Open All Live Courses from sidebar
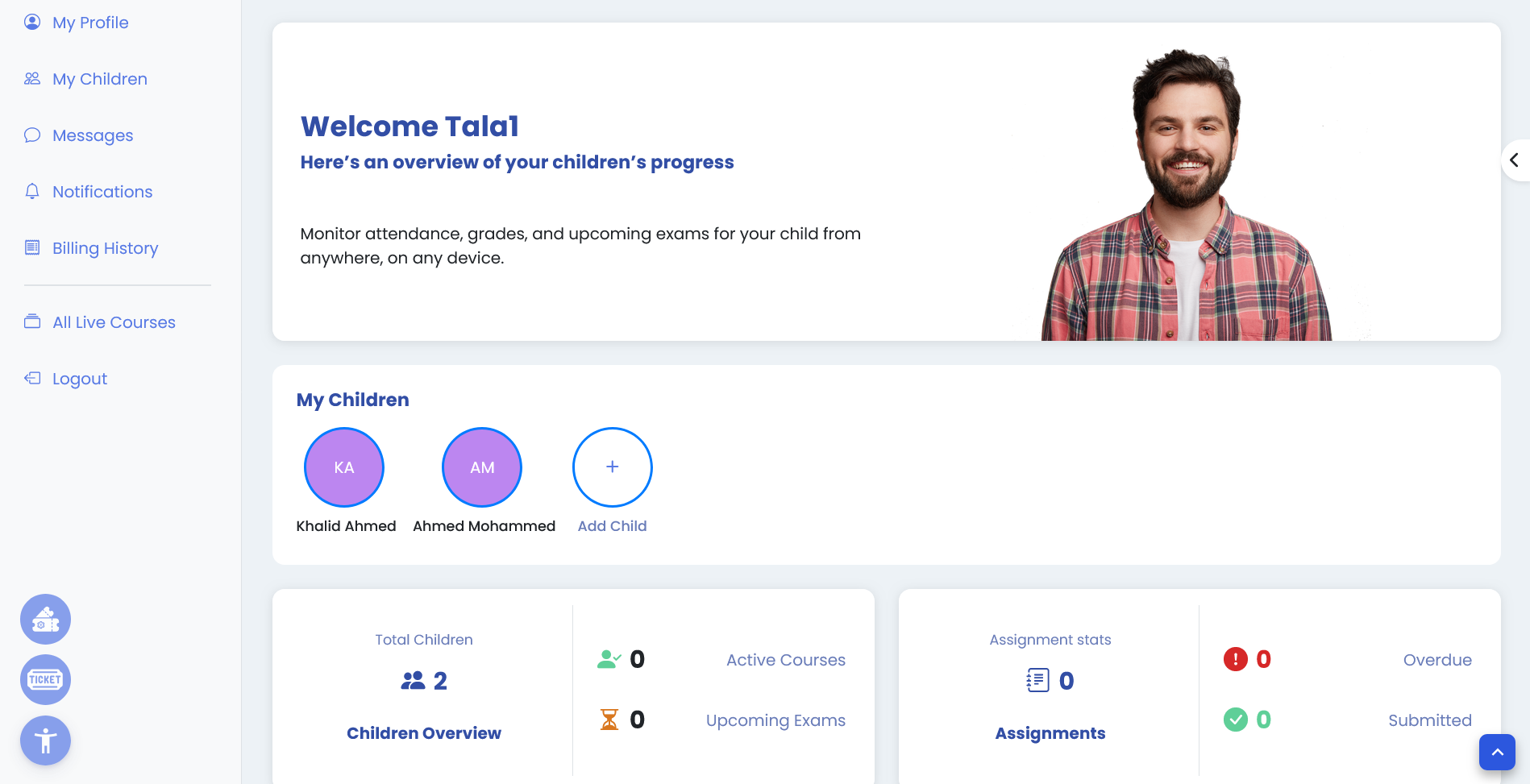Image resolution: width=1530 pixels, height=784 pixels. pyautogui.click(x=113, y=321)
